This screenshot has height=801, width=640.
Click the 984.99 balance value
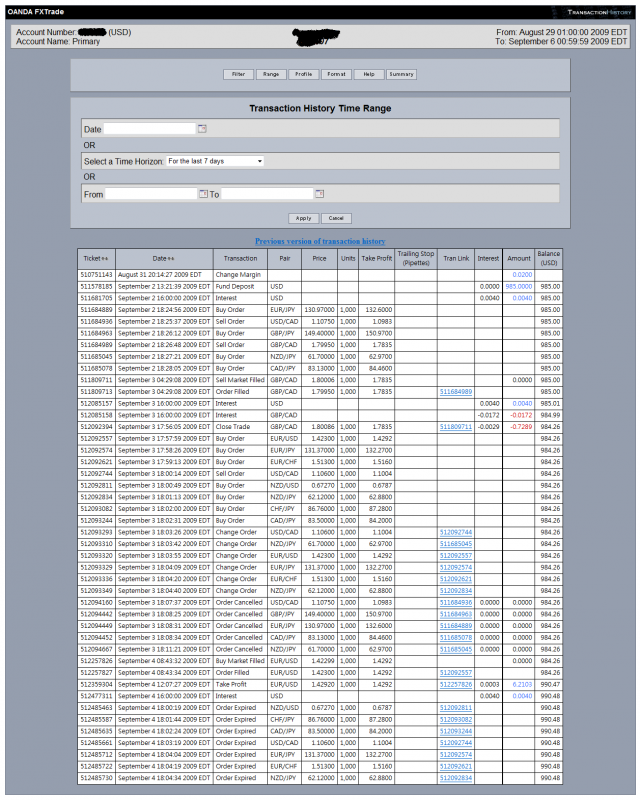point(550,415)
